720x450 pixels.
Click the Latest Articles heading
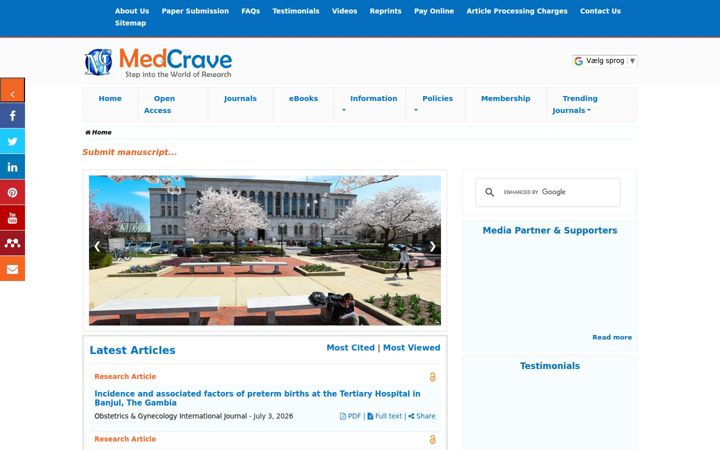[x=132, y=350]
